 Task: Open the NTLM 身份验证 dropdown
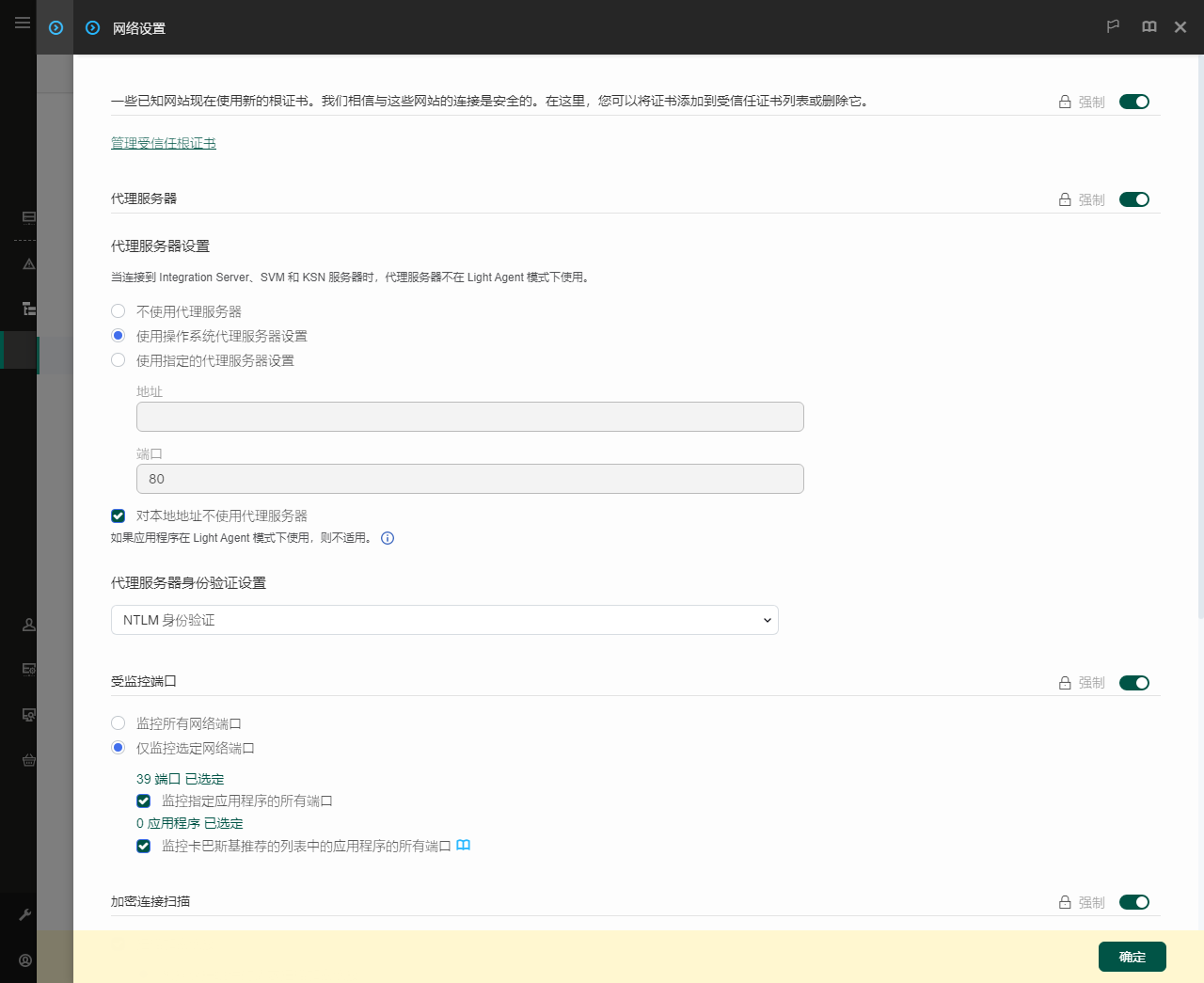point(444,620)
